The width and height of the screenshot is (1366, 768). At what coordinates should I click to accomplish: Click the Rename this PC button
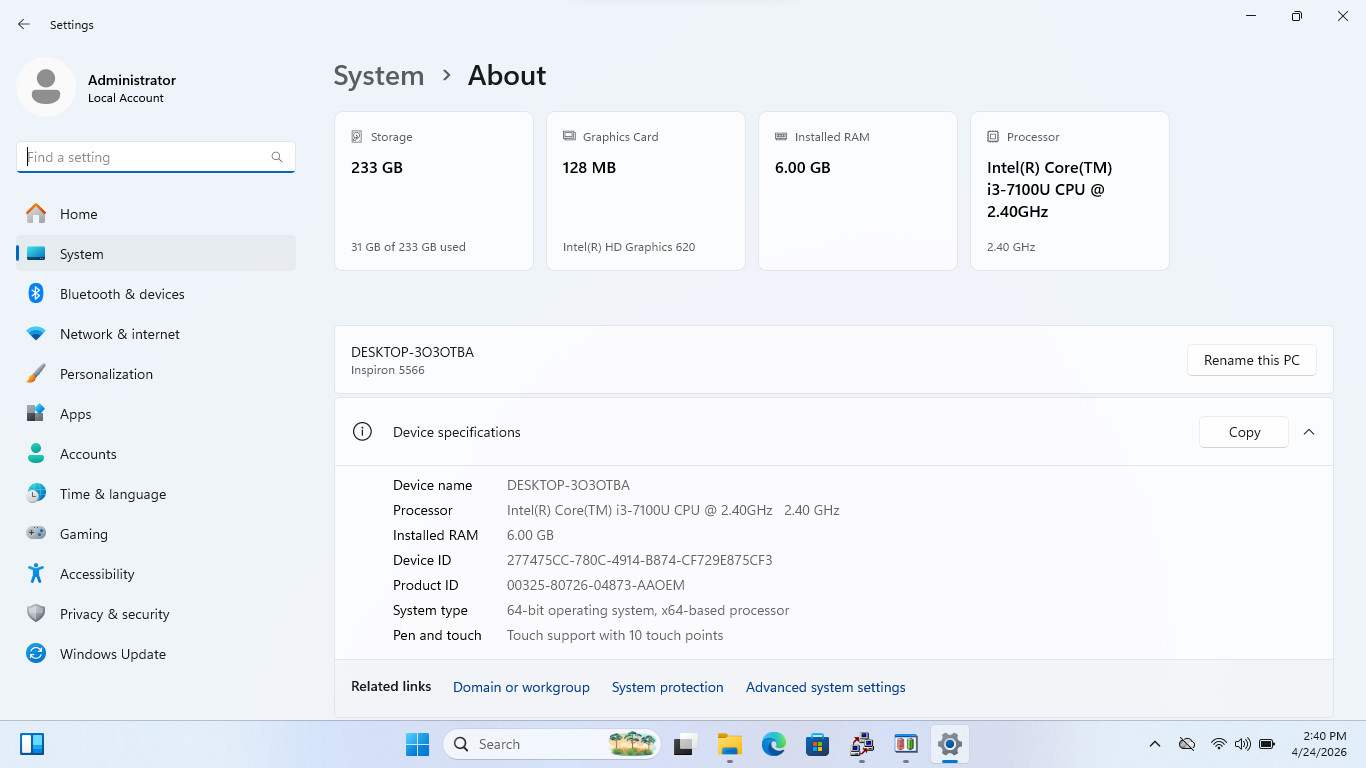click(1252, 360)
